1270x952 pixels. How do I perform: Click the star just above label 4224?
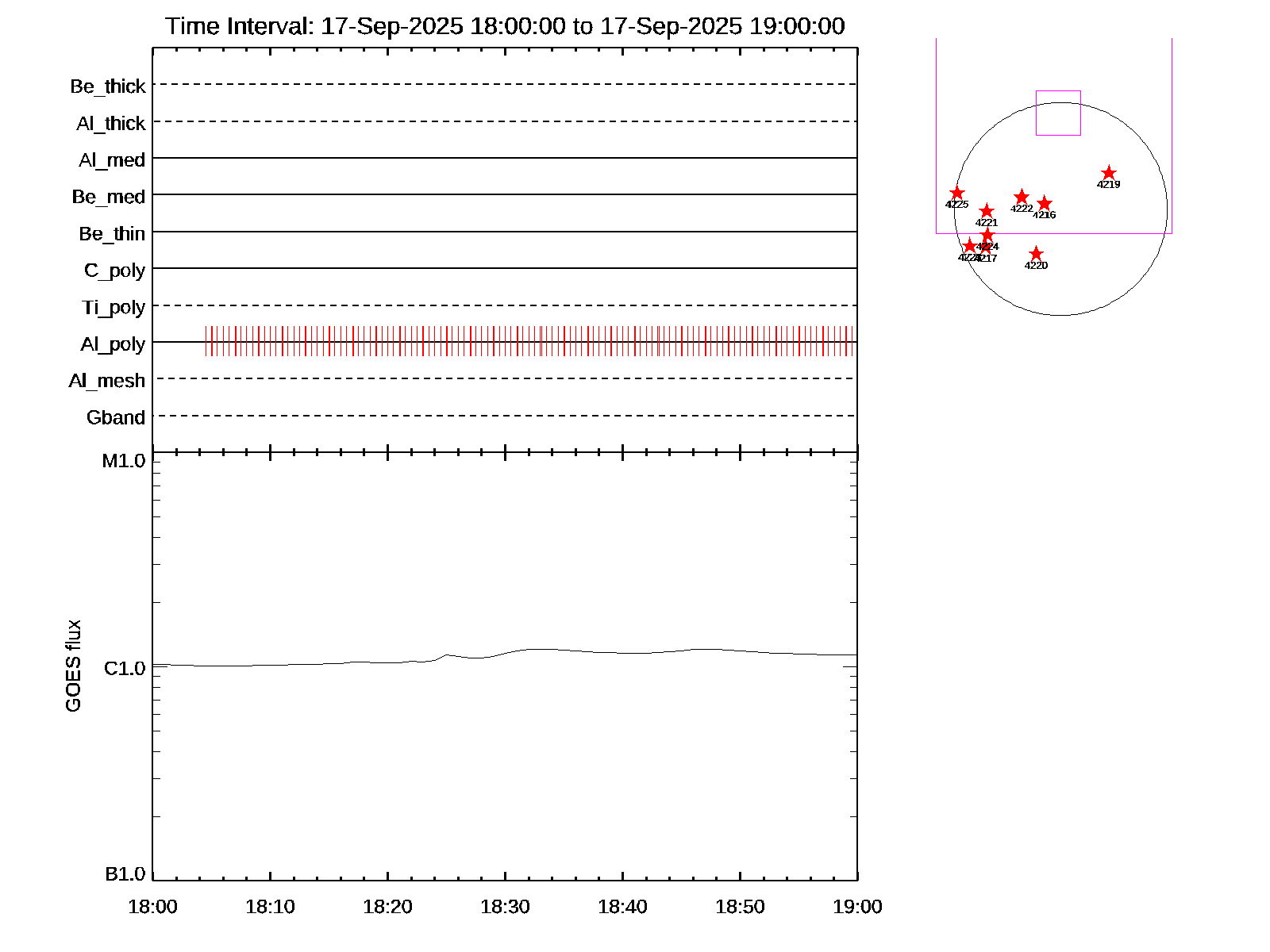tap(987, 236)
